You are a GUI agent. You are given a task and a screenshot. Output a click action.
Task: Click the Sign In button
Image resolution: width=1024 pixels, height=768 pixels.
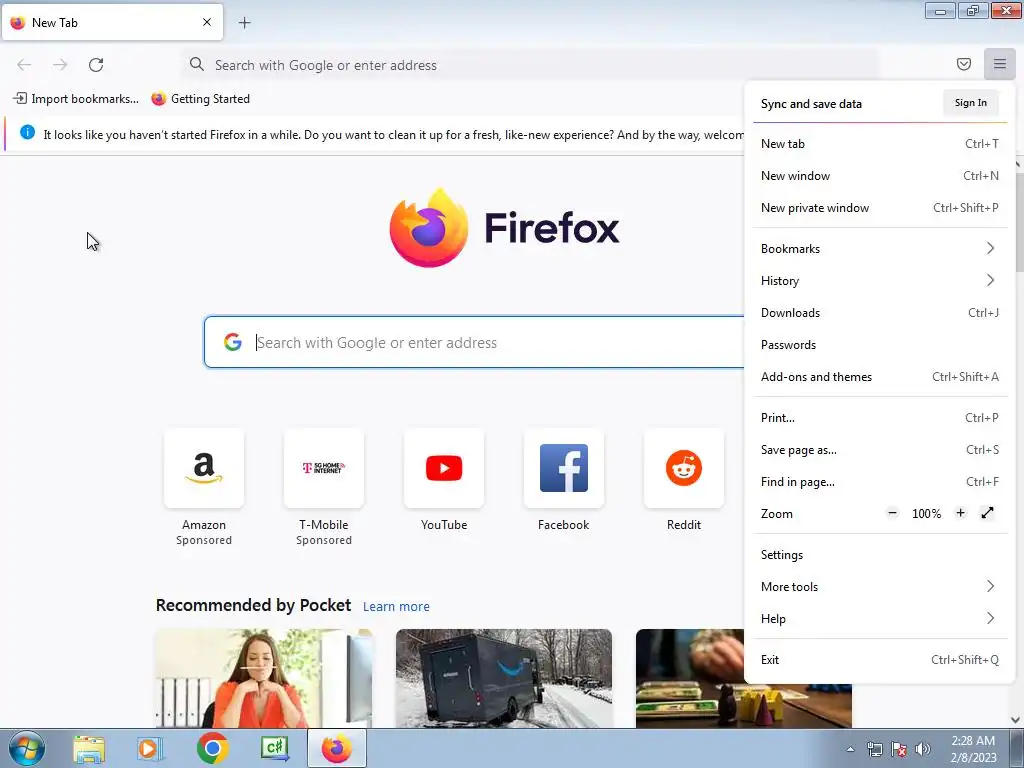970,103
